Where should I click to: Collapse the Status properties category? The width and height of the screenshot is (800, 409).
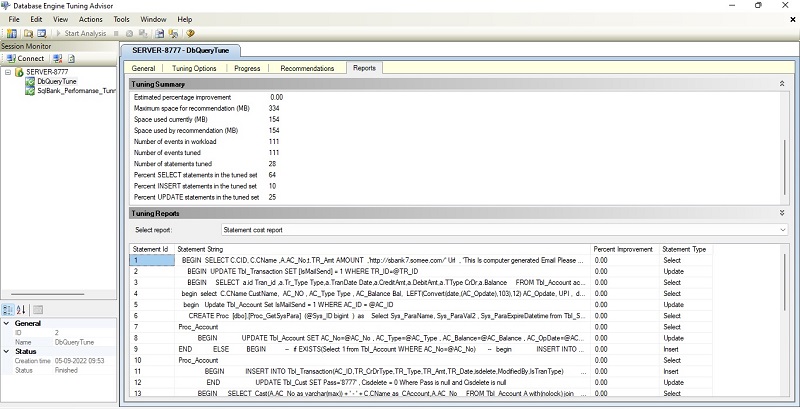[7, 351]
